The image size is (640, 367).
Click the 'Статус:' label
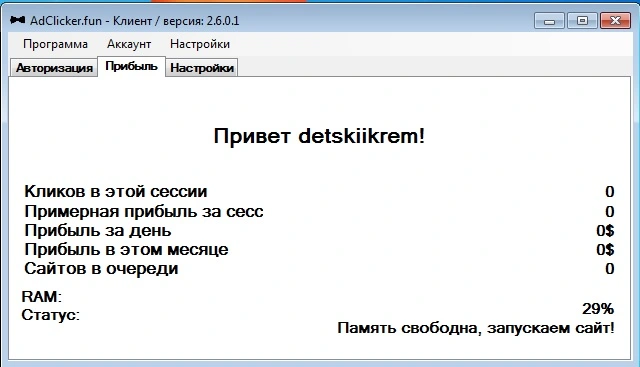click(51, 315)
